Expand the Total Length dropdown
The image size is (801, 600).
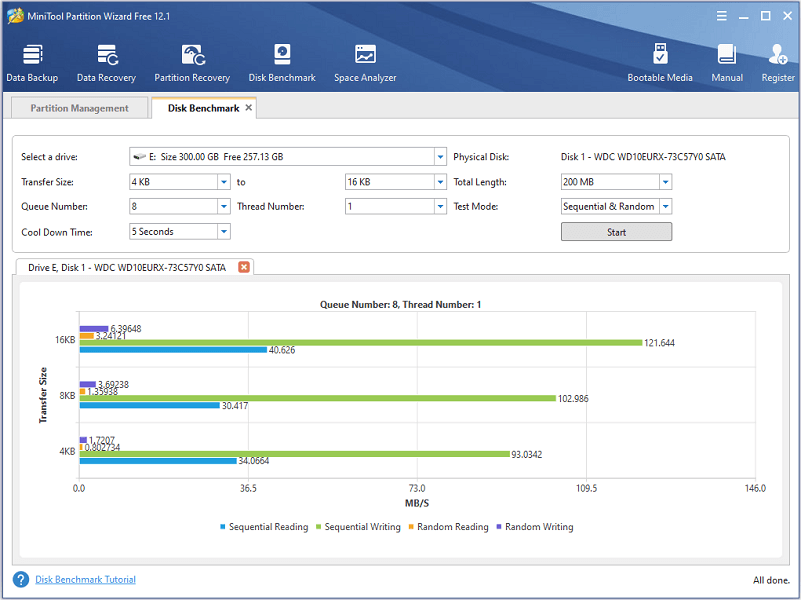pyautogui.click(x=665, y=182)
